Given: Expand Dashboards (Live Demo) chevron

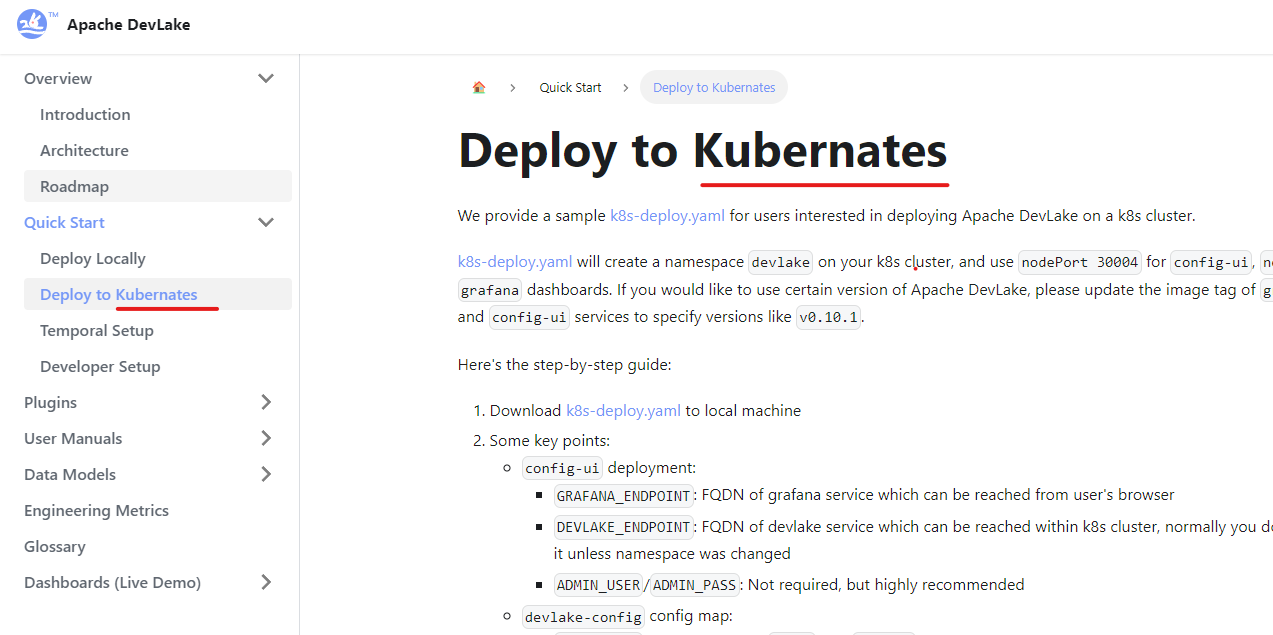Looking at the screenshot, I should pyautogui.click(x=266, y=582).
